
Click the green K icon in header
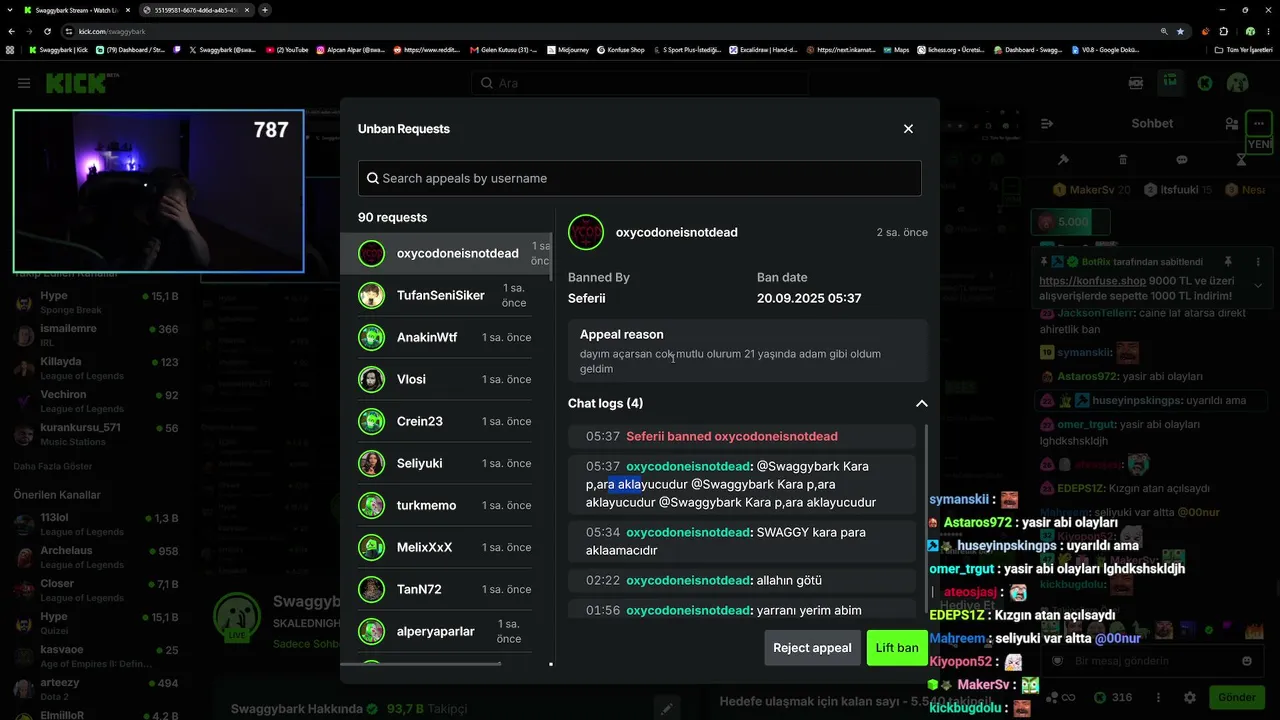(x=1205, y=84)
